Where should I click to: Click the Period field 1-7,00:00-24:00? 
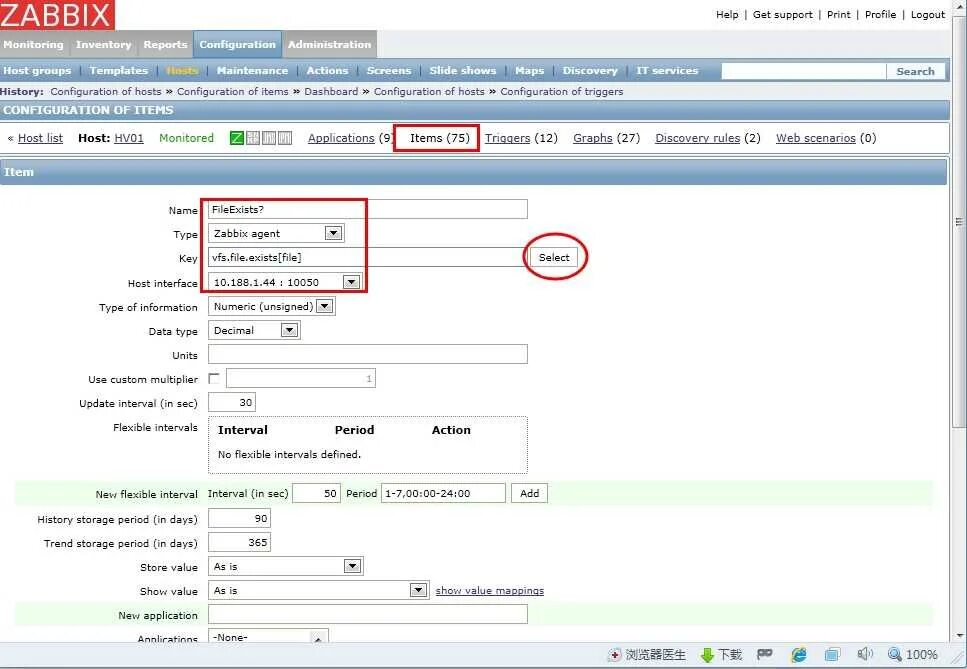click(443, 493)
